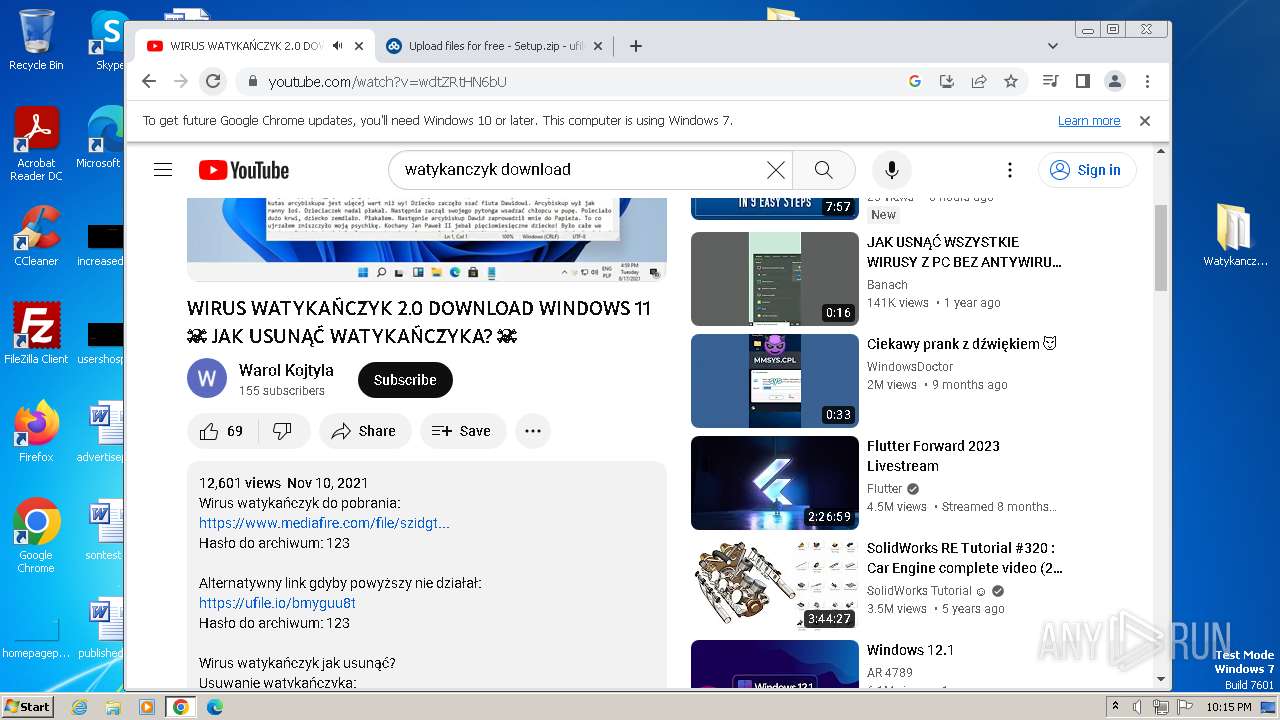Toggle Chrome side panel
The width and height of the screenshot is (1280, 720).
click(x=1082, y=81)
